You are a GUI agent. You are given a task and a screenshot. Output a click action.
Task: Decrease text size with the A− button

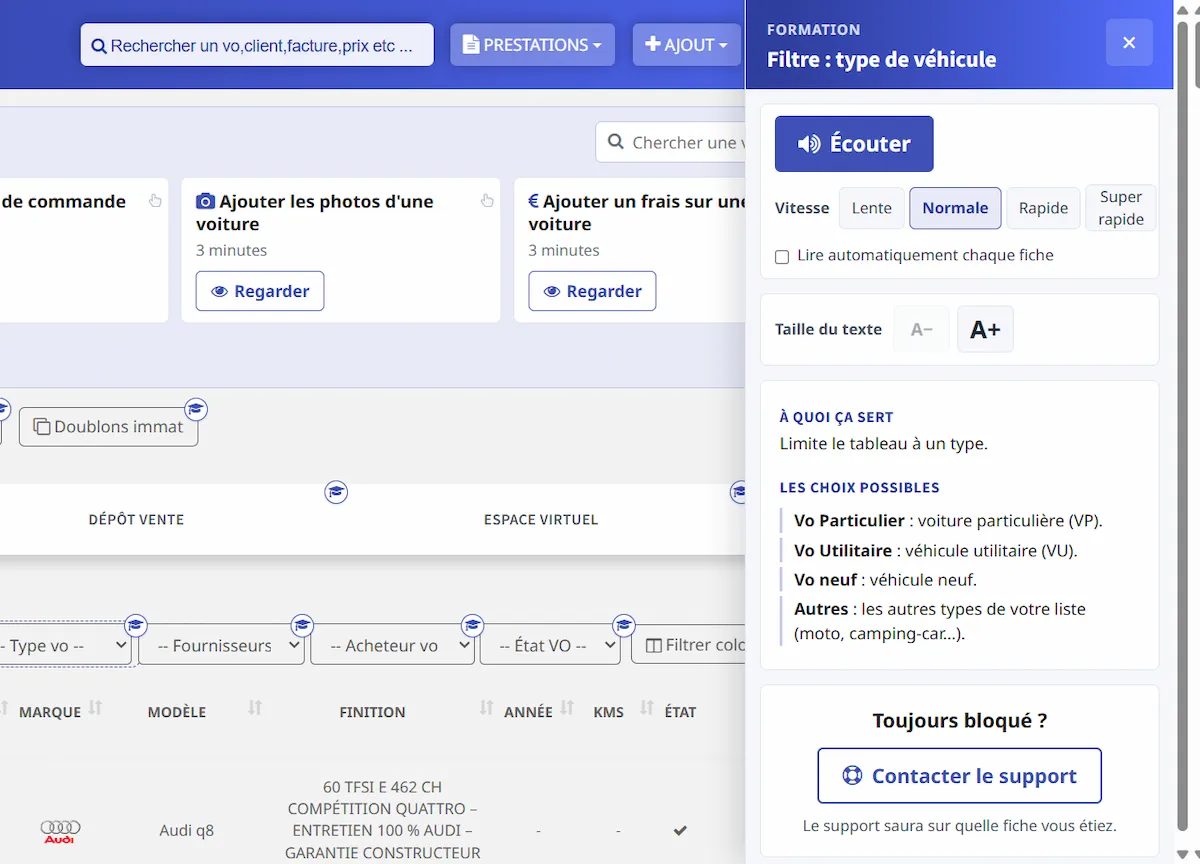pos(922,329)
